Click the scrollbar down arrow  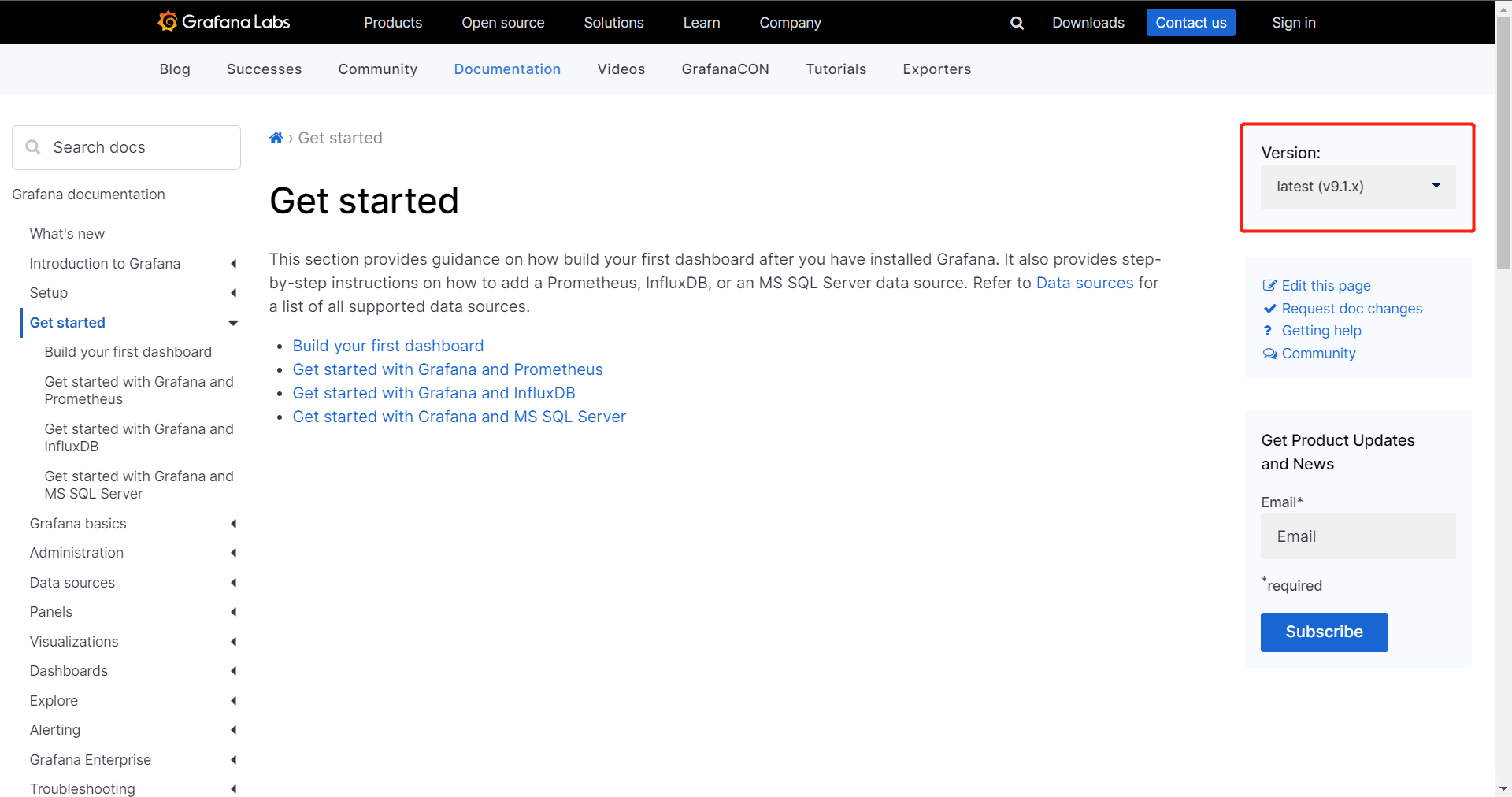(1503, 789)
